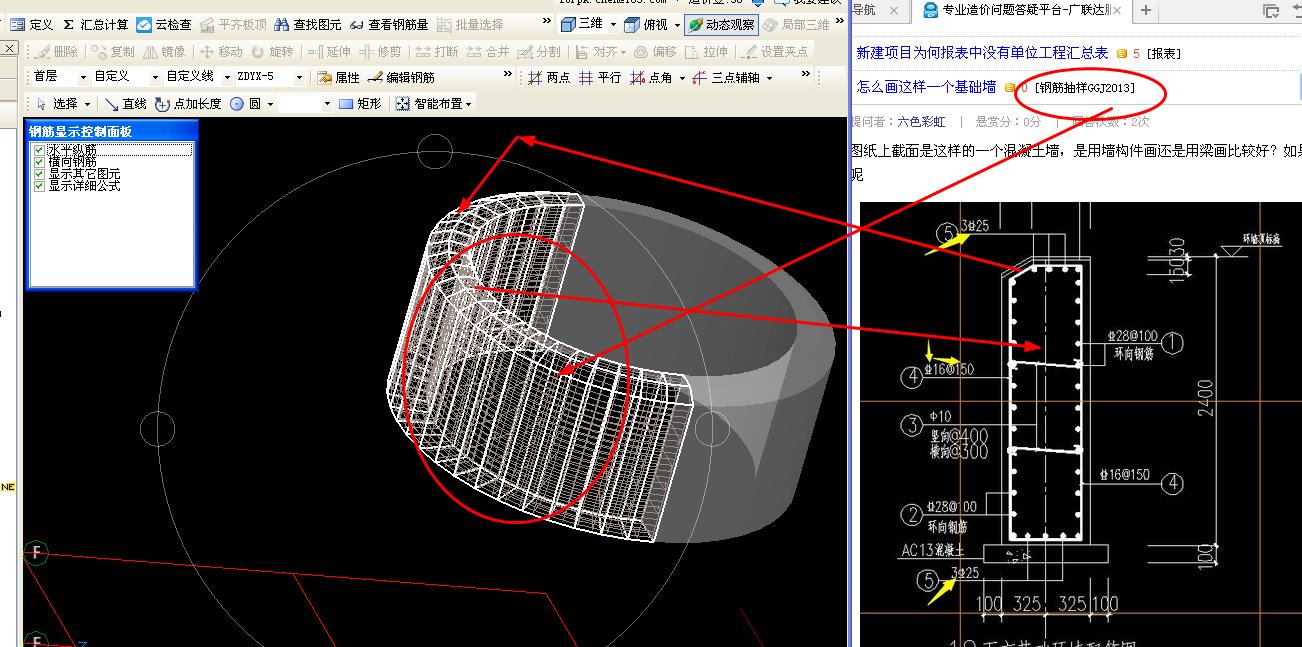1302x647 pixels.
Task: Click 偏移 offset tool
Action: (x=655, y=51)
